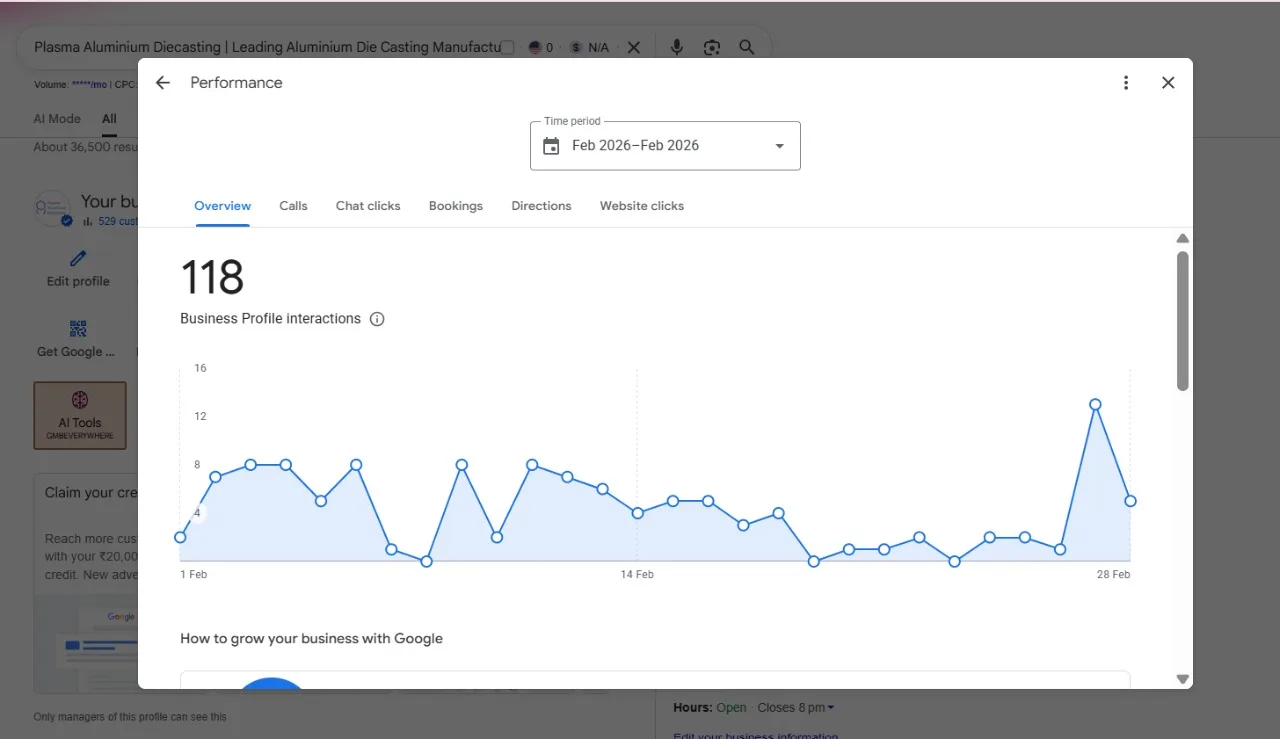1280x739 pixels.
Task: Switch to the Calls tab
Action: coord(293,206)
